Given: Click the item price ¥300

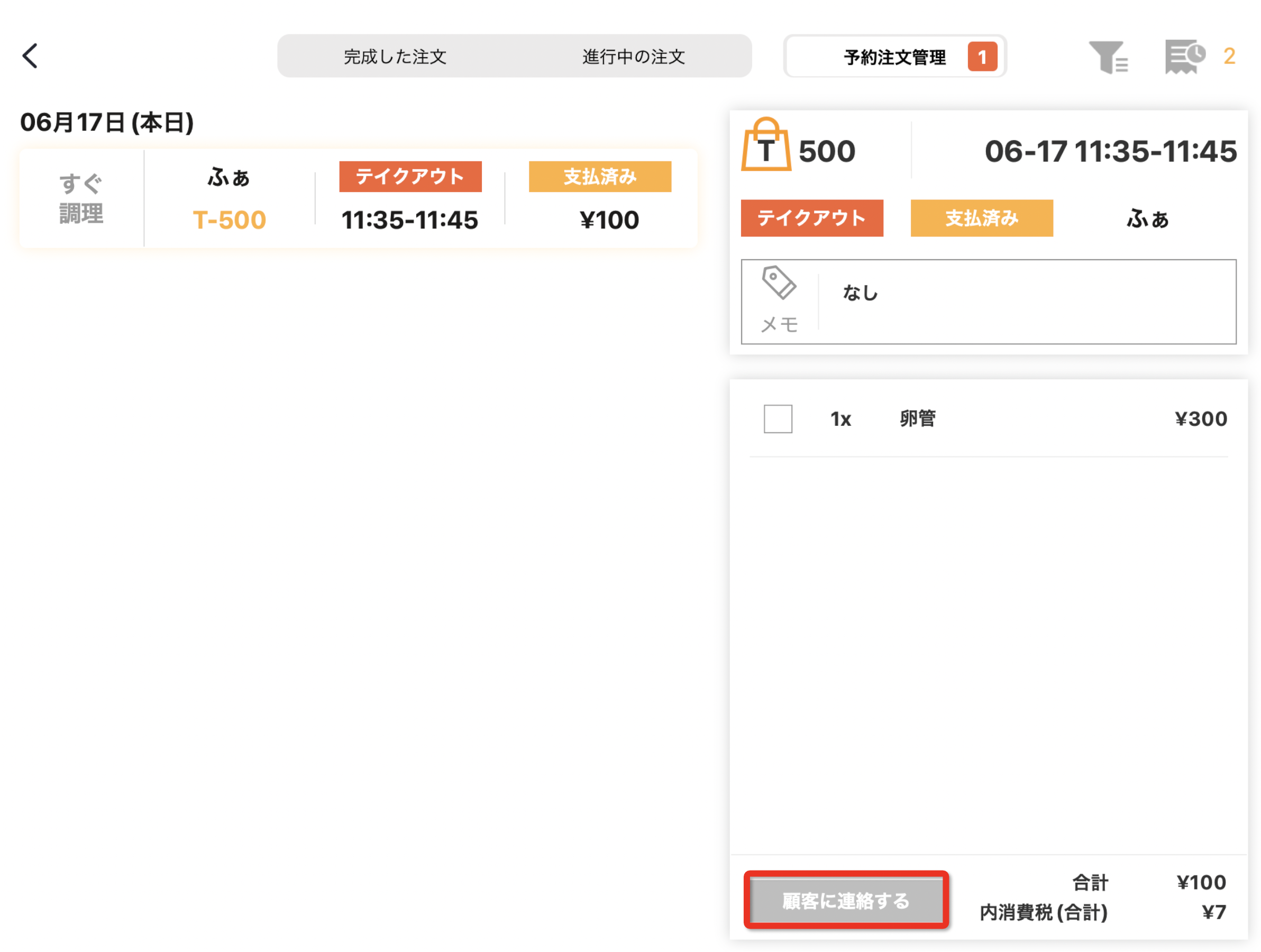Looking at the screenshot, I should pos(1201,419).
